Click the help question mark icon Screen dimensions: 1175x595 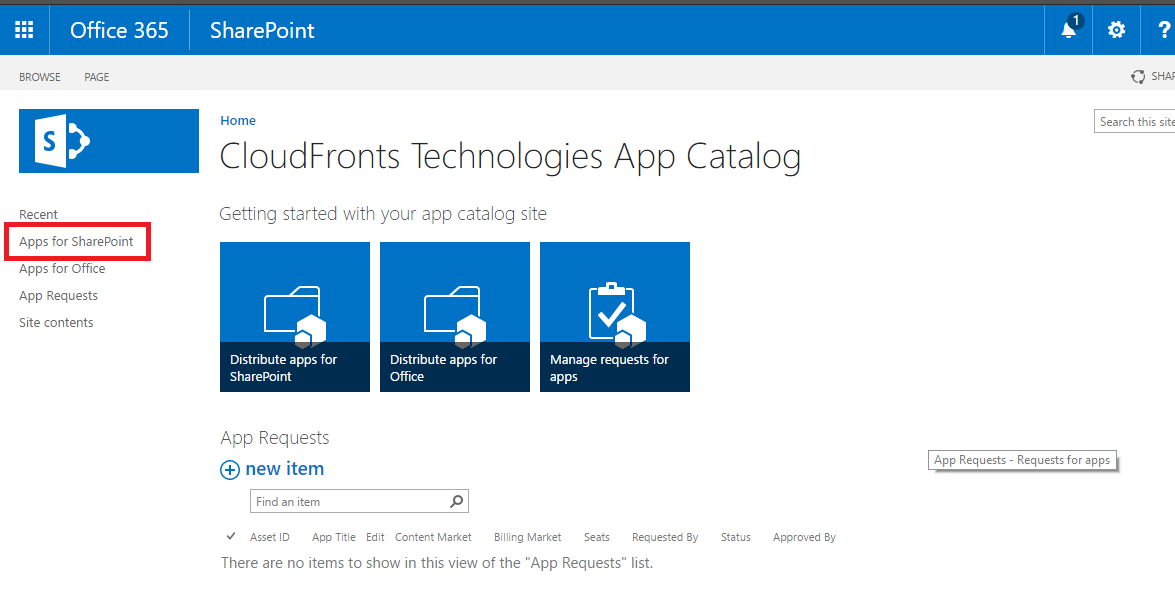(x=1164, y=30)
